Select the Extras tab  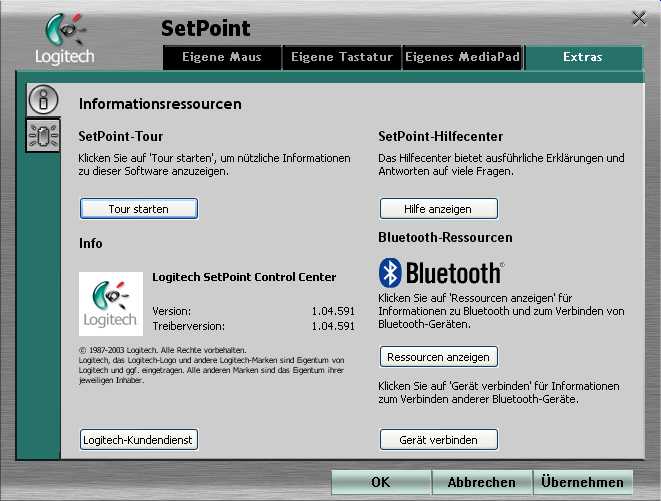(x=583, y=57)
